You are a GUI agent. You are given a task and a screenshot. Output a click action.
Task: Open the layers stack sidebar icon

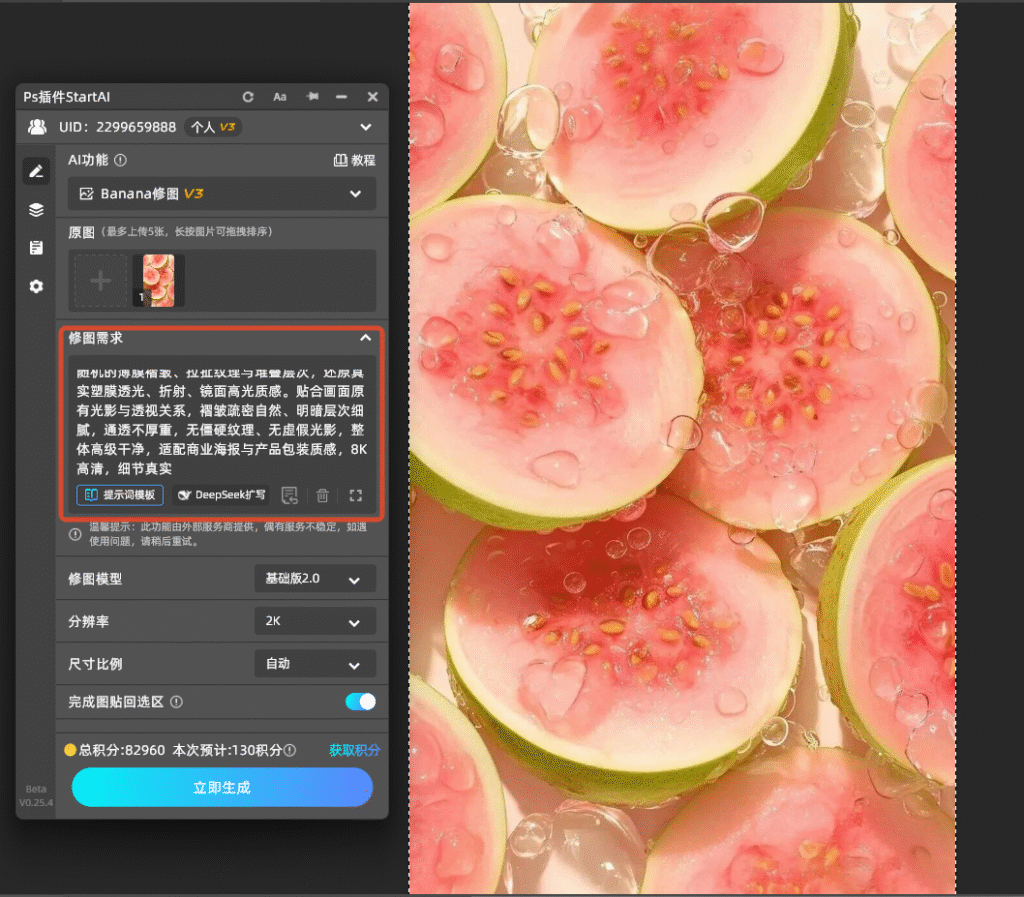(x=37, y=210)
